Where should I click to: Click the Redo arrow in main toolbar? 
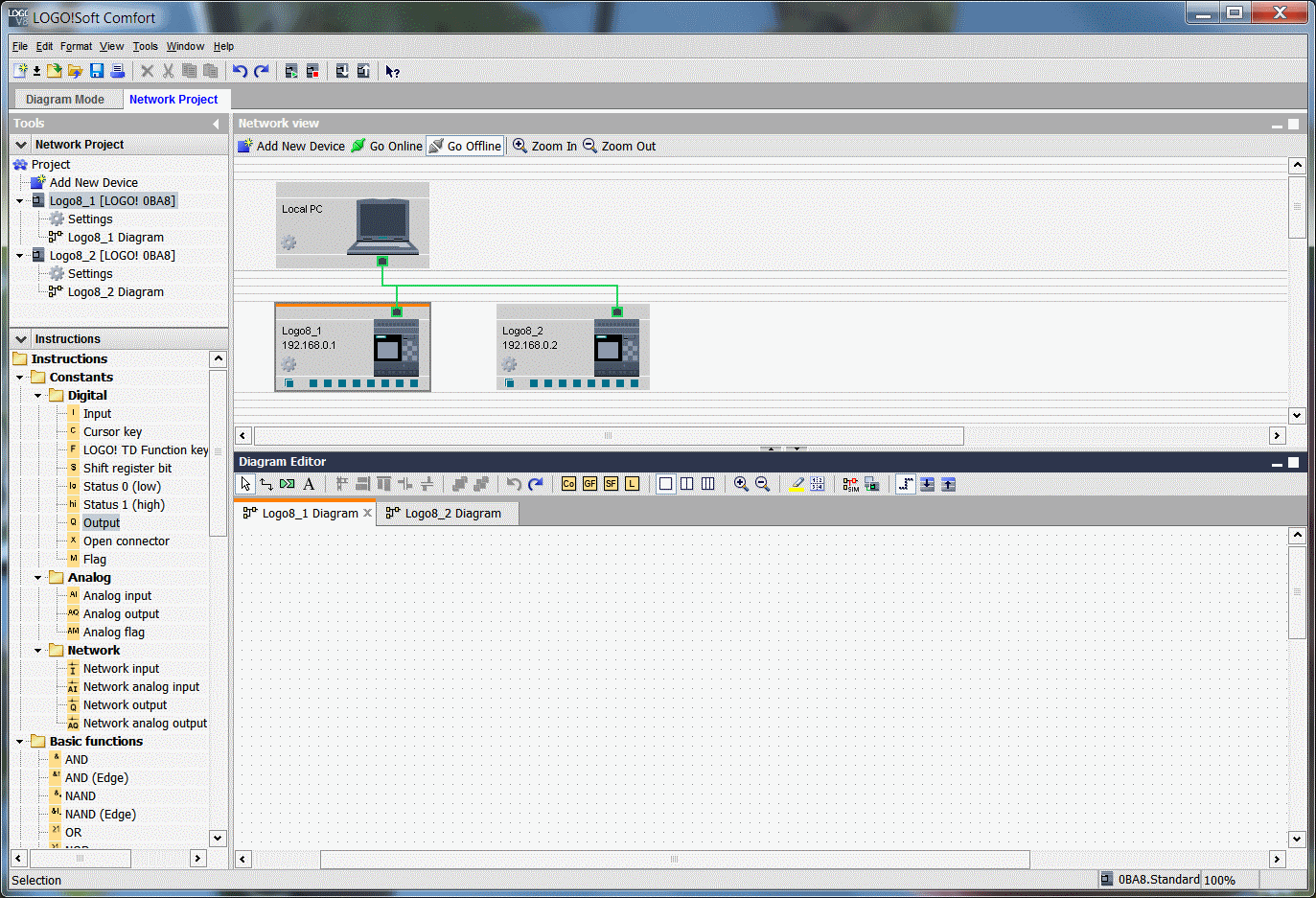[261, 71]
